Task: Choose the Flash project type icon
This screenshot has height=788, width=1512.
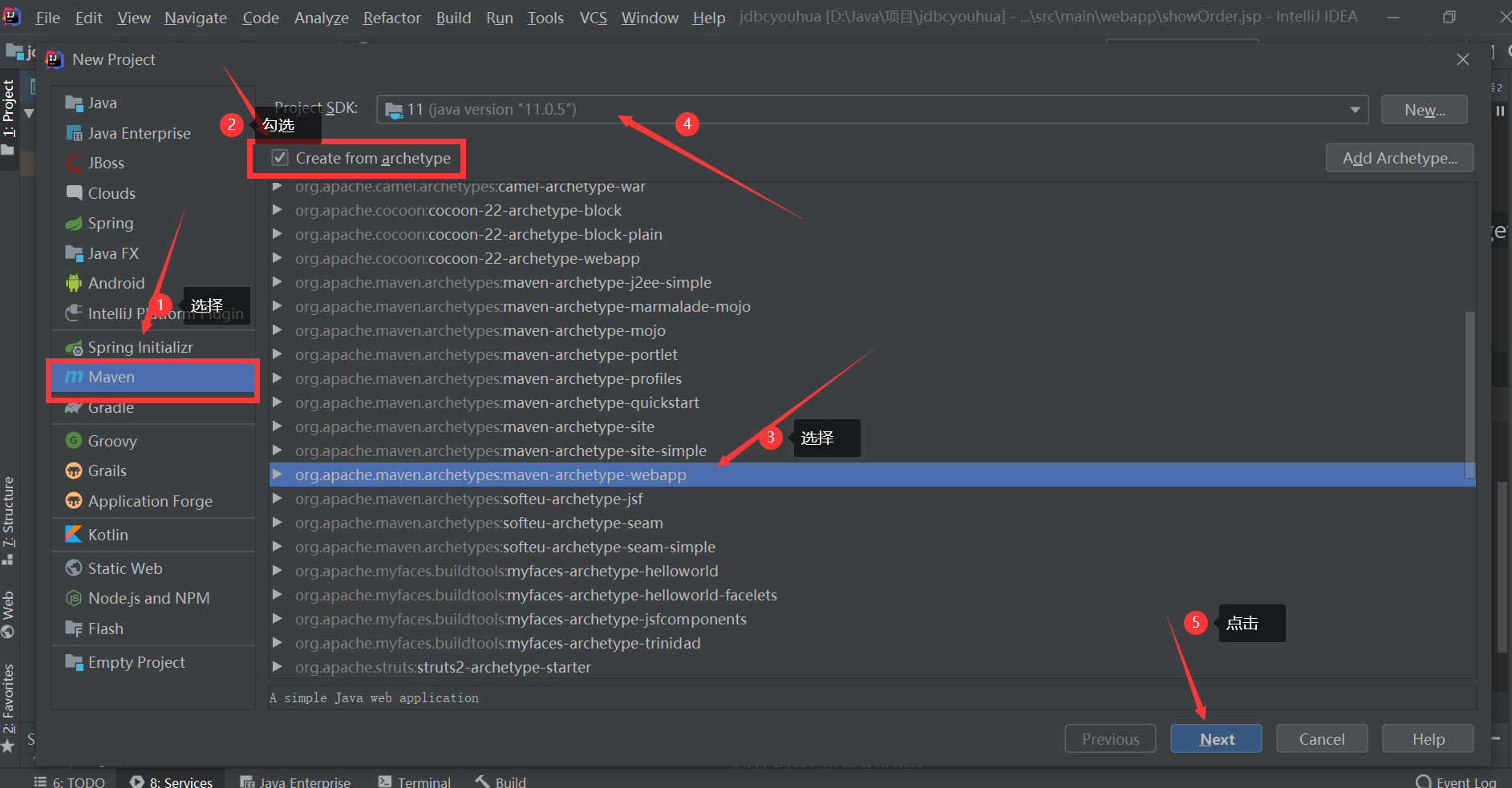Action: pyautogui.click(x=74, y=628)
